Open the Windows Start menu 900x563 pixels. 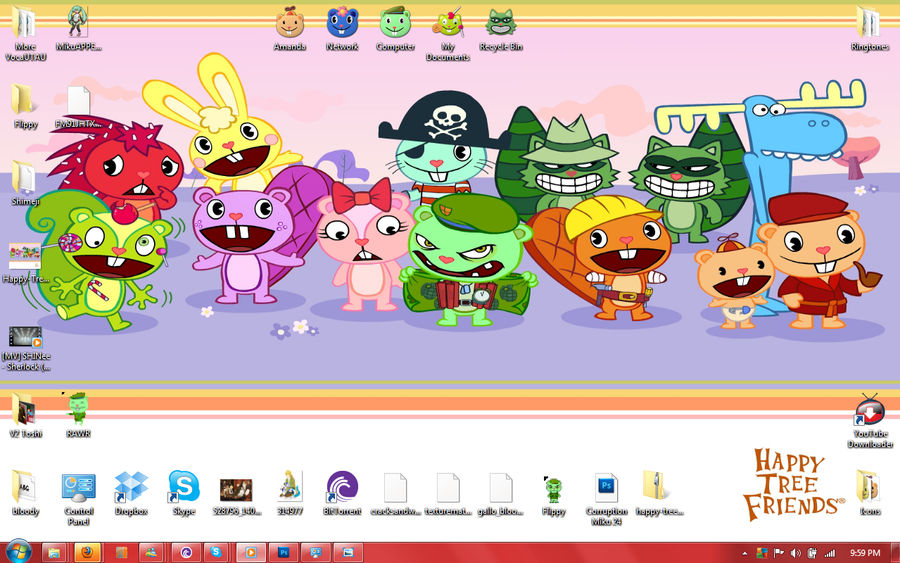[18, 552]
